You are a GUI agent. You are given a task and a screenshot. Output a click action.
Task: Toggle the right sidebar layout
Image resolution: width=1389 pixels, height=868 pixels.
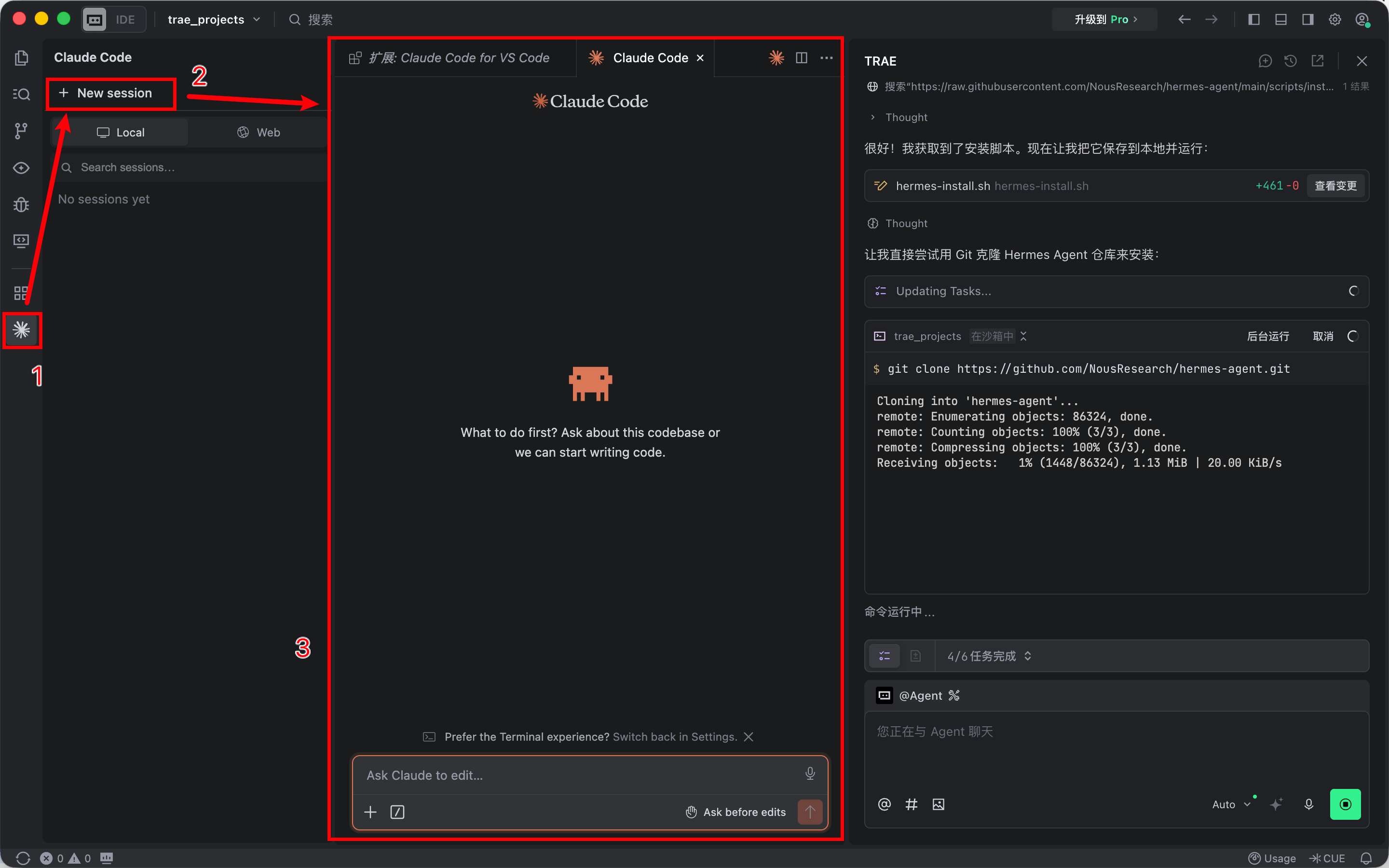(1307, 19)
